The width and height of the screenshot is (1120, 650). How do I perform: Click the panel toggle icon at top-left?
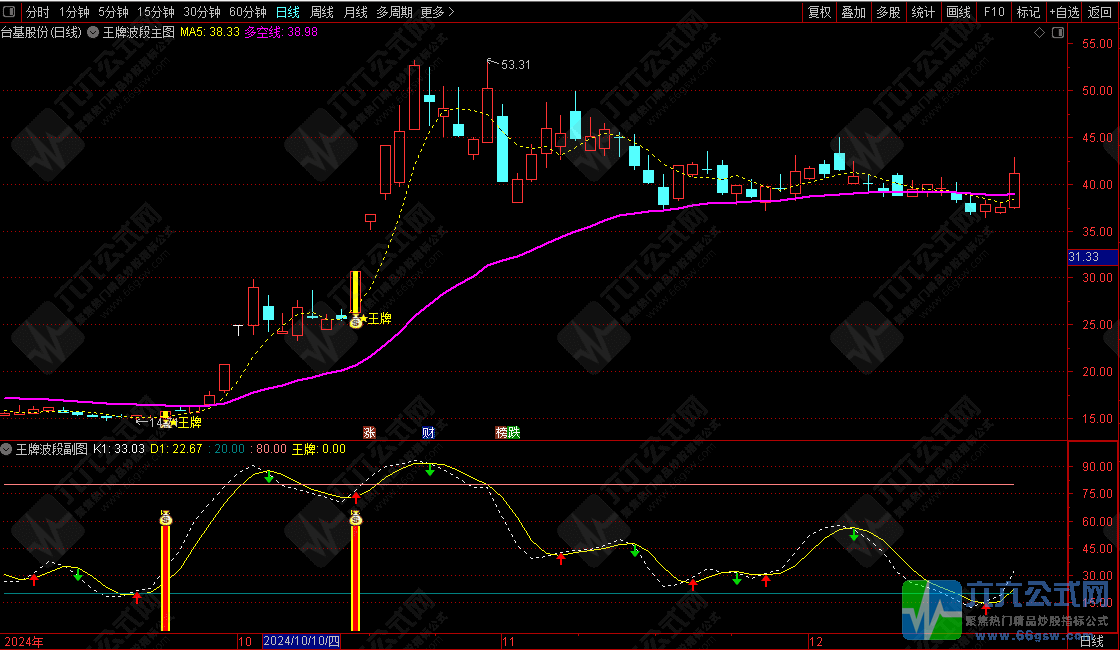[10, 12]
